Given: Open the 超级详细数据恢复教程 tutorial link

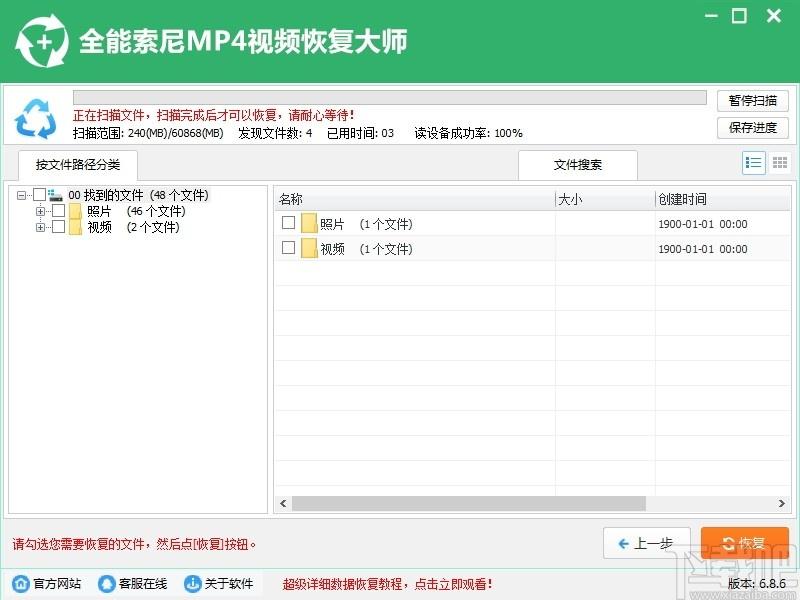Looking at the screenshot, I should (387, 584).
